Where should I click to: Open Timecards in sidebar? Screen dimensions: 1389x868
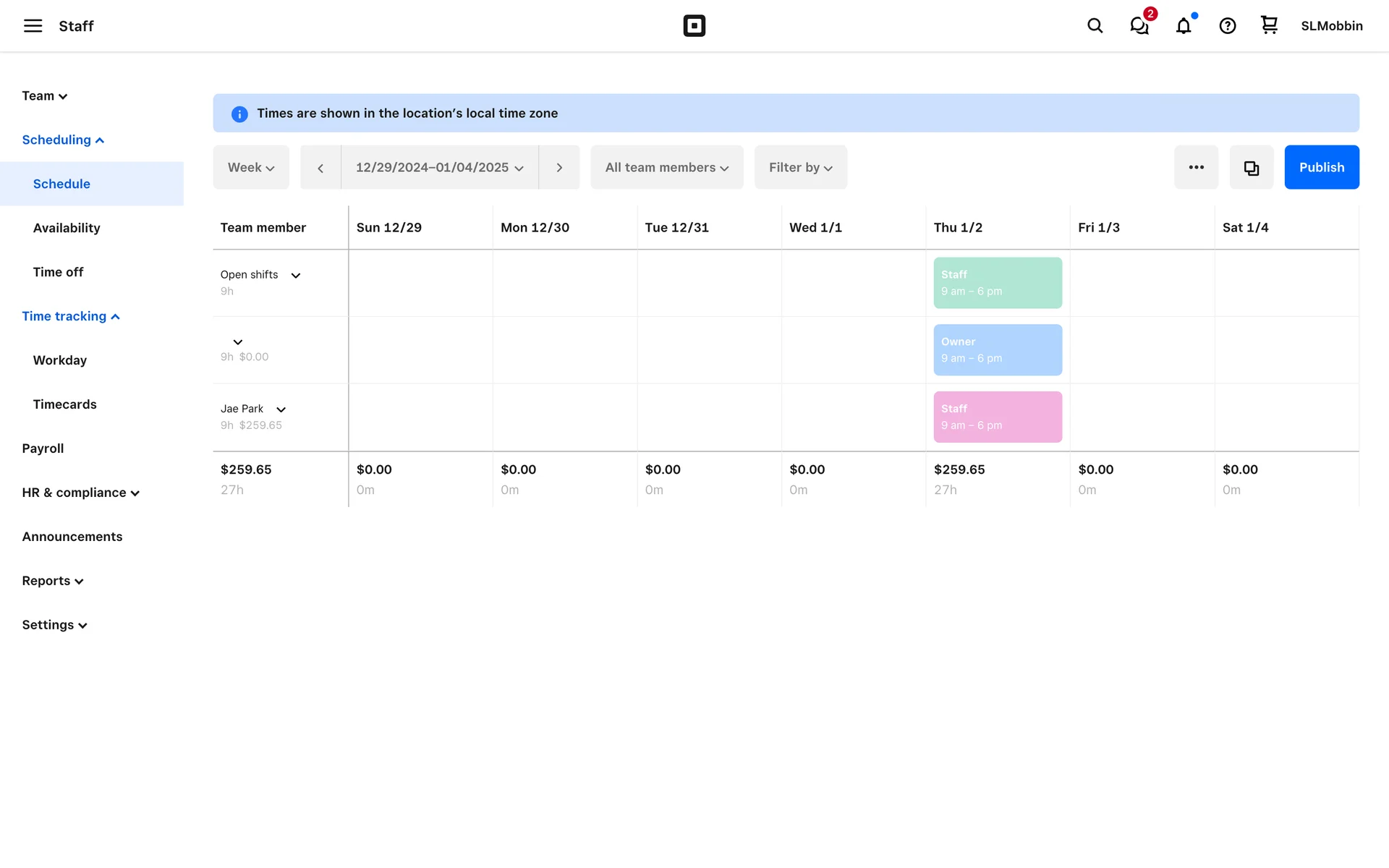click(x=64, y=404)
